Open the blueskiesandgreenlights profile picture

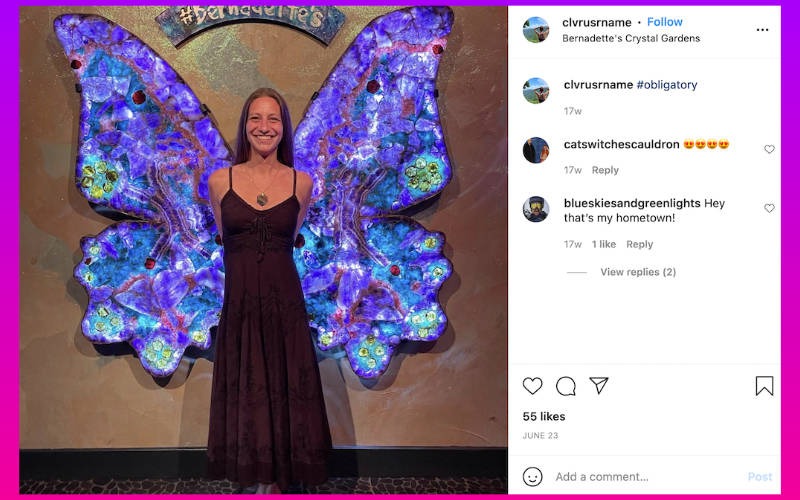pyautogui.click(x=536, y=209)
